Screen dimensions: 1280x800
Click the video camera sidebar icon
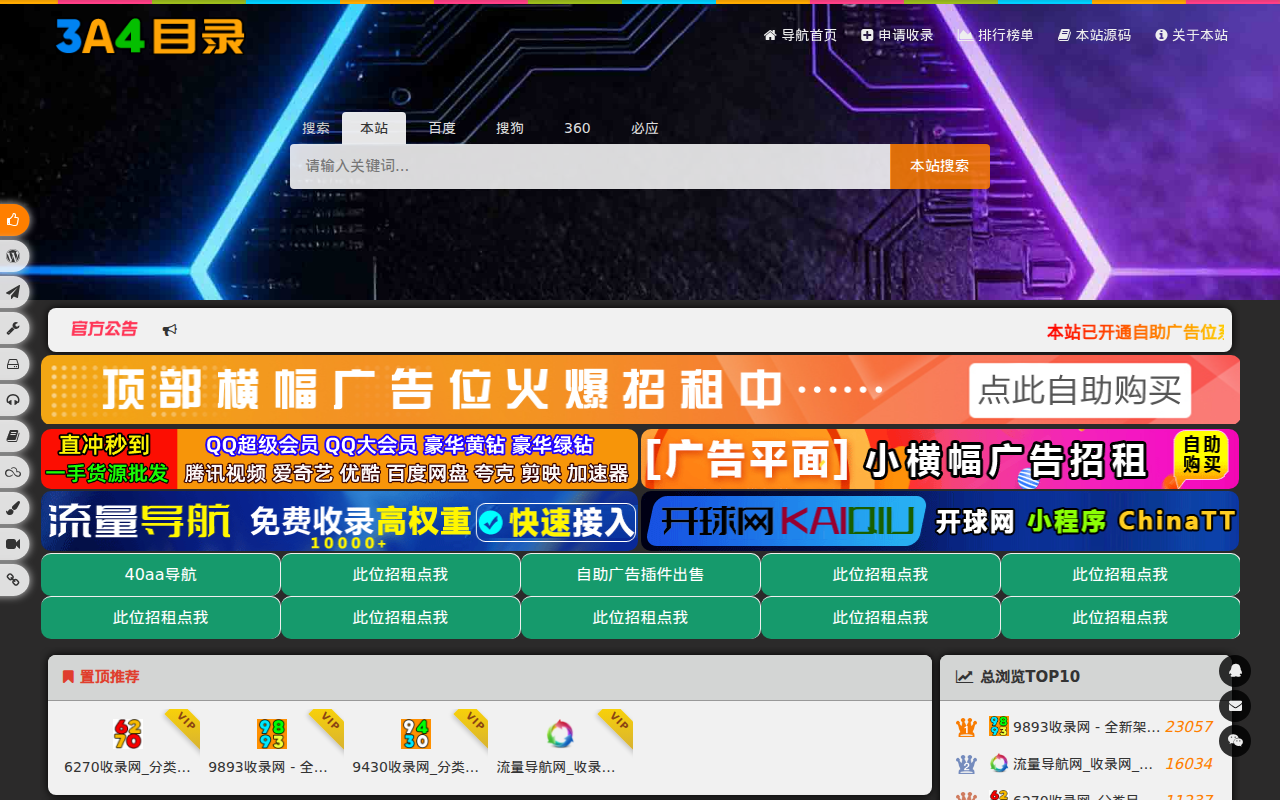pos(13,544)
